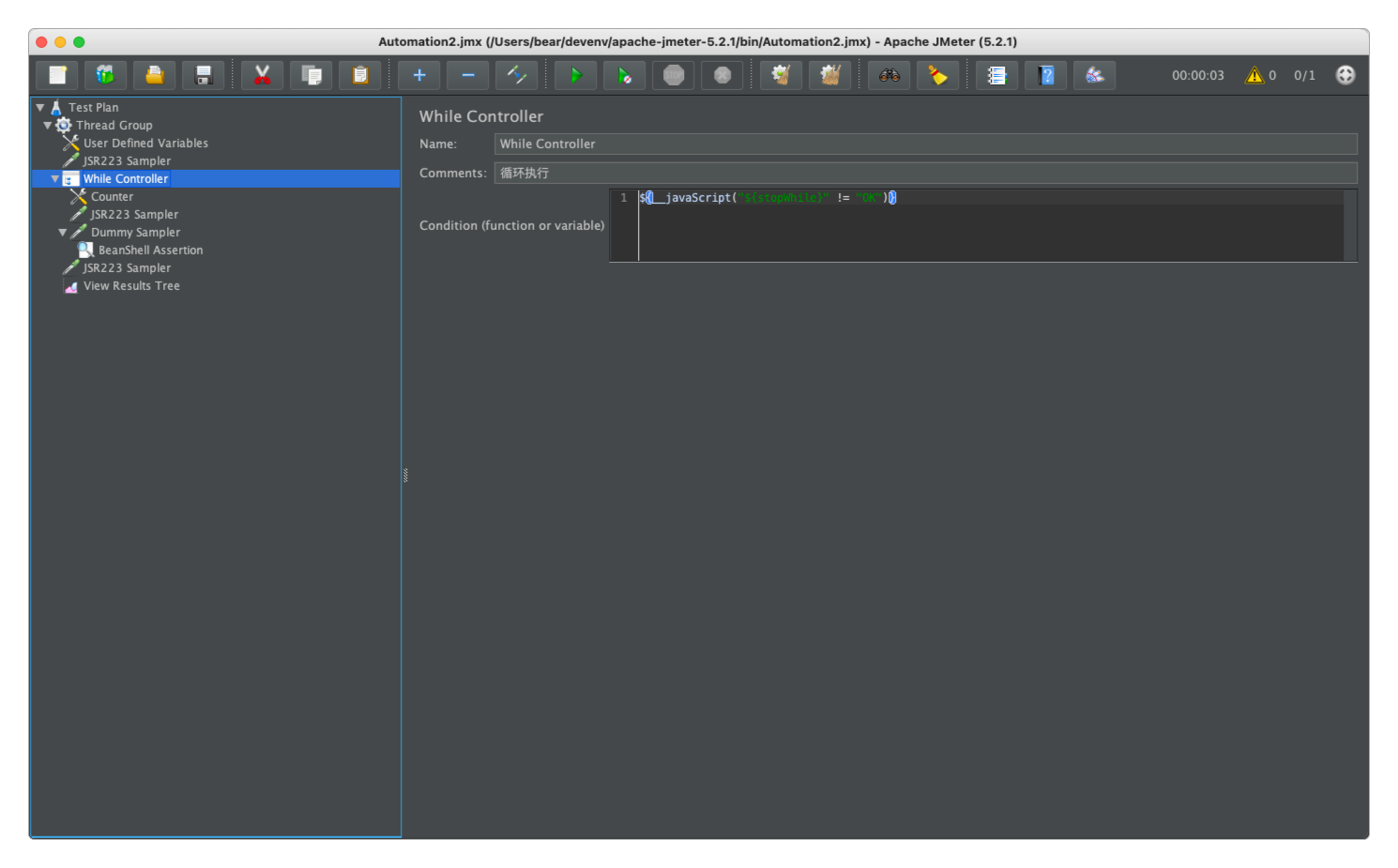Open Search with the binoculars icon
The height and width of the screenshot is (868, 1398).
tap(889, 75)
